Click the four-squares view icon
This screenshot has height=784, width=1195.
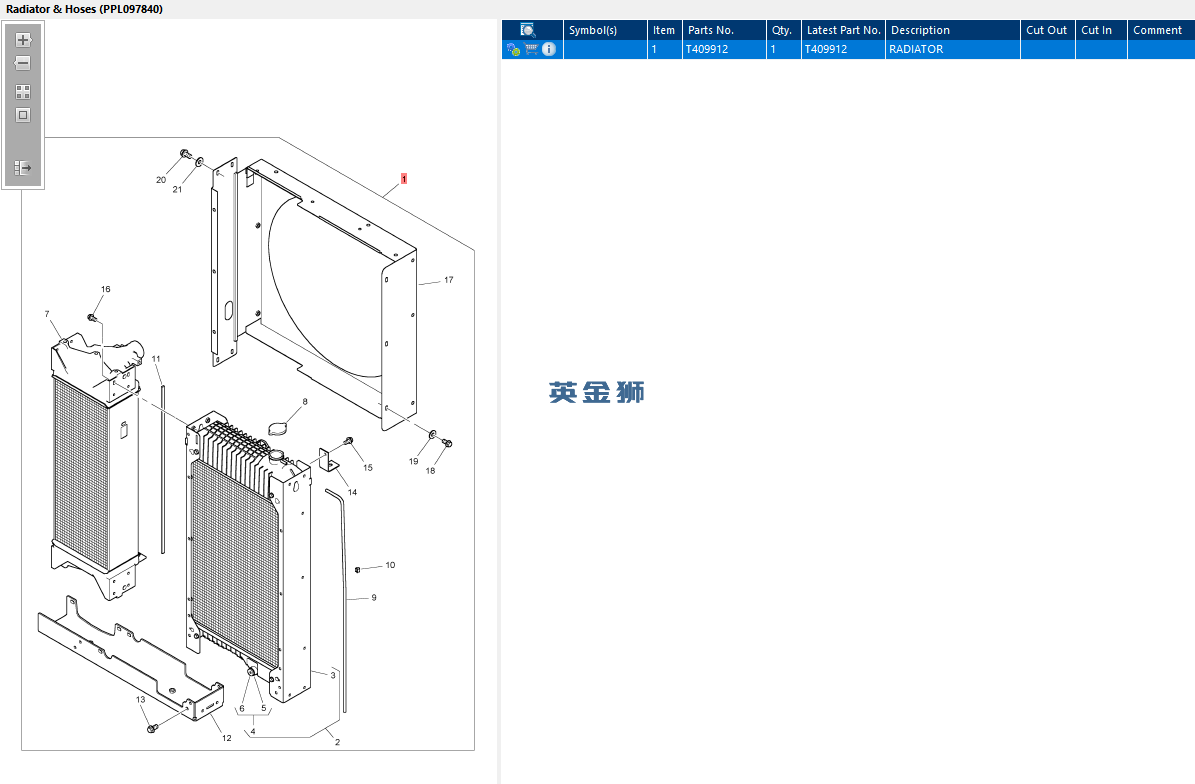tap(23, 92)
